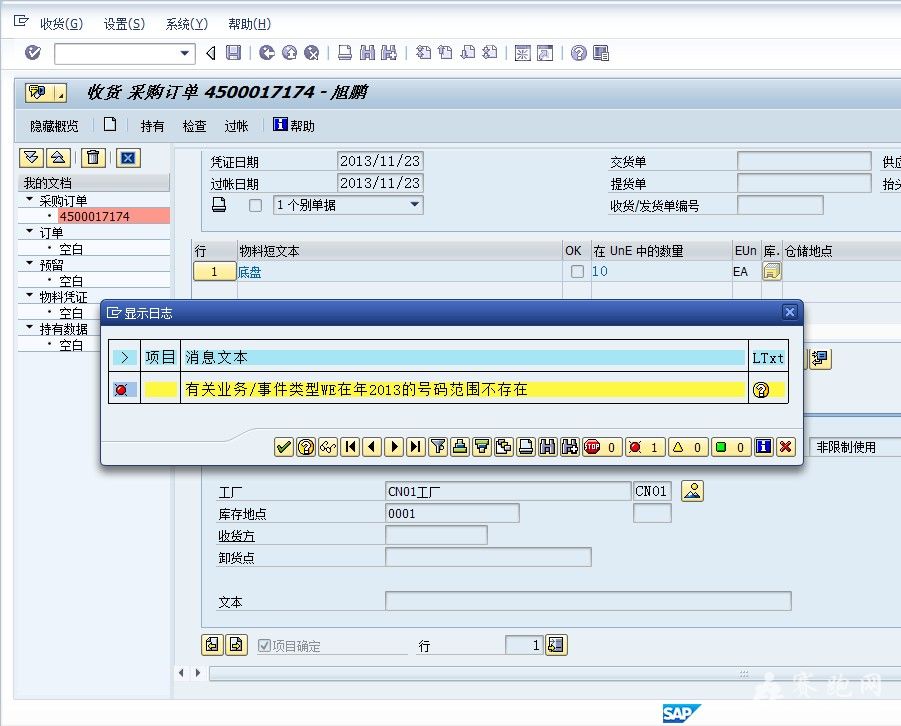The width and height of the screenshot is (901, 726).
Task: Open the 系统(Y) menu
Action: tap(187, 24)
